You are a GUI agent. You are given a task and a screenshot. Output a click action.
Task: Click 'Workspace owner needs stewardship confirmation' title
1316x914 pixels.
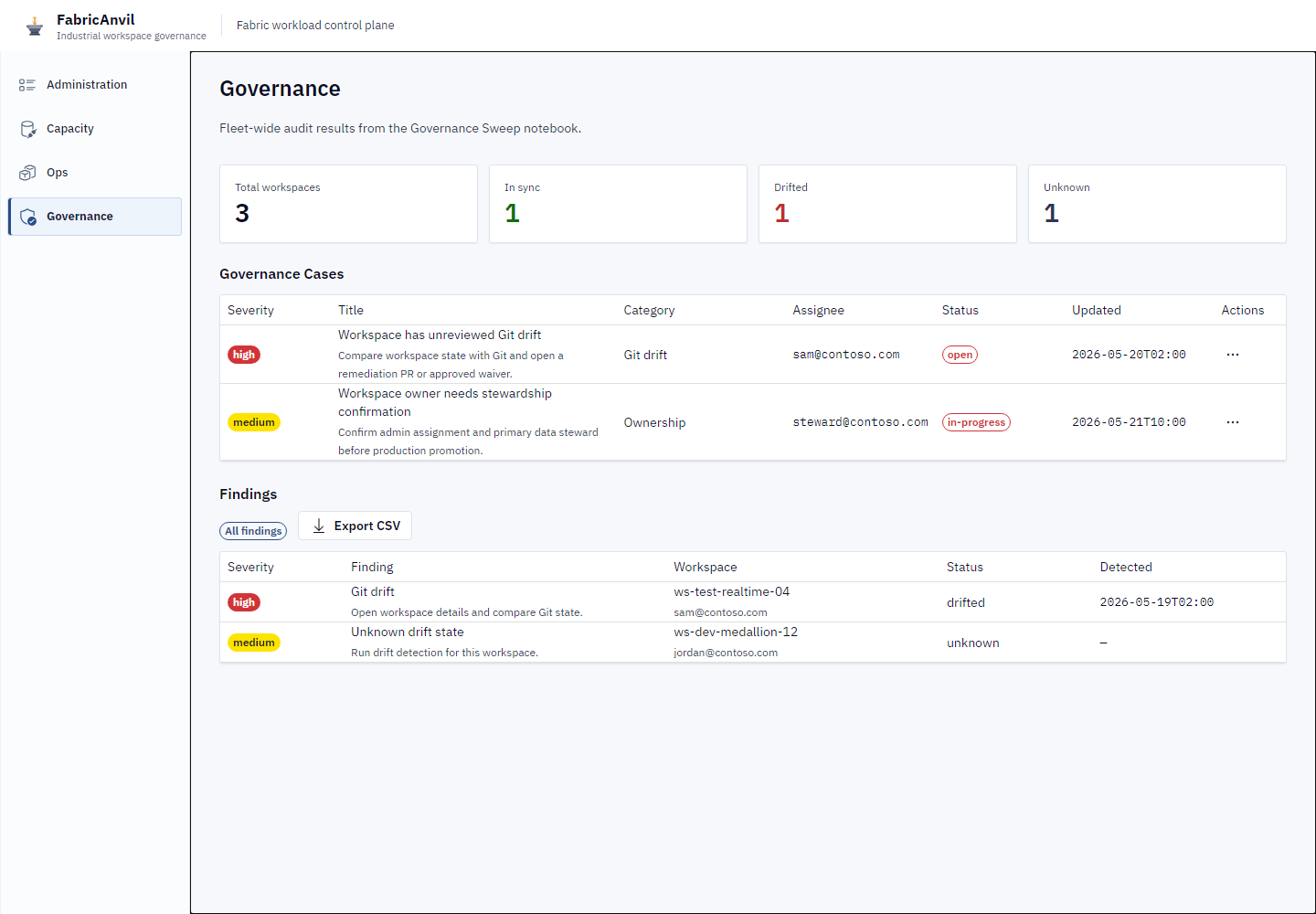coord(445,403)
